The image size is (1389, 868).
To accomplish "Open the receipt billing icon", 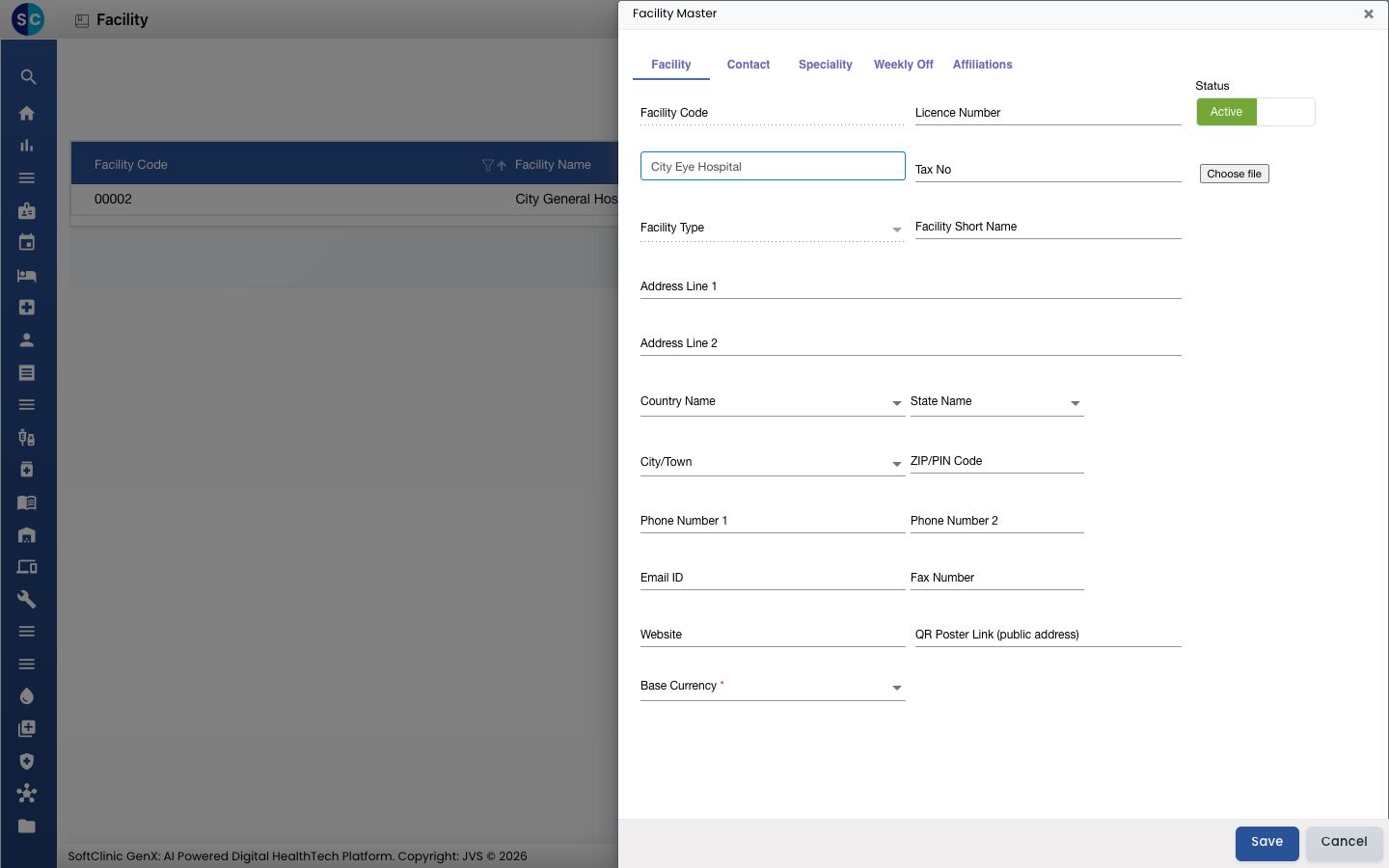I will pyautogui.click(x=27, y=372).
